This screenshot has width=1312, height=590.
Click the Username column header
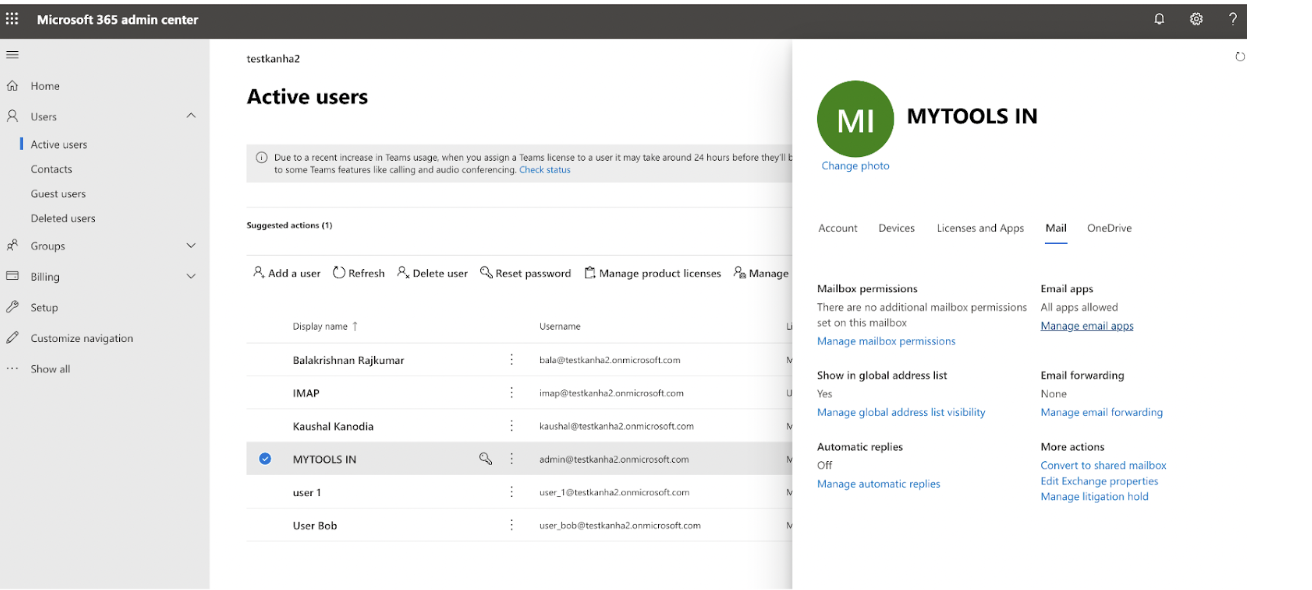(x=559, y=326)
